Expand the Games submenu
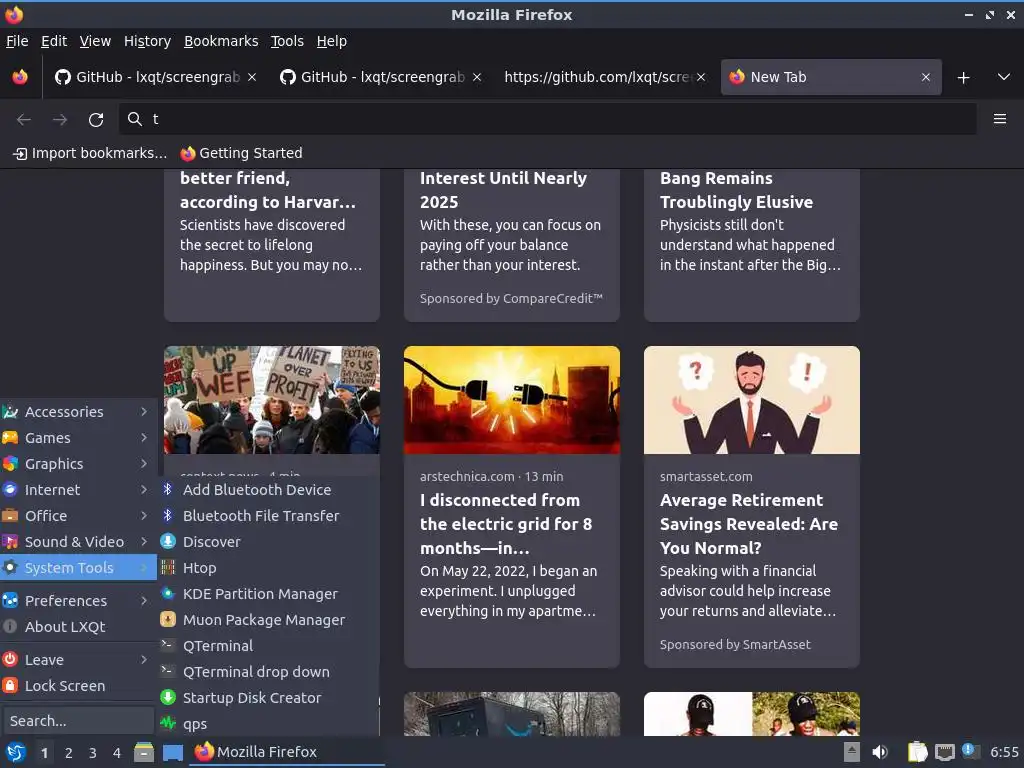This screenshot has width=1024, height=768. (77, 438)
